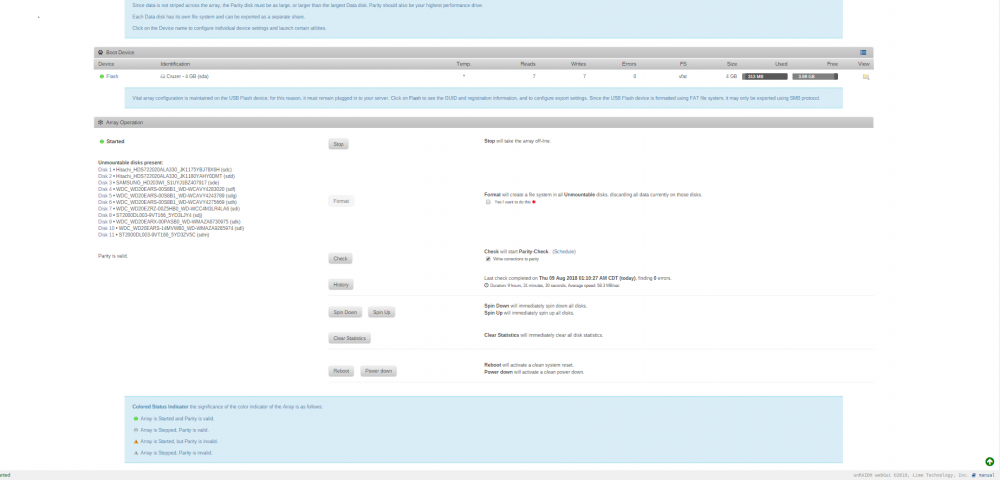1000x480 pixels.
Task: Open the Flash device link
Action: pos(112,76)
